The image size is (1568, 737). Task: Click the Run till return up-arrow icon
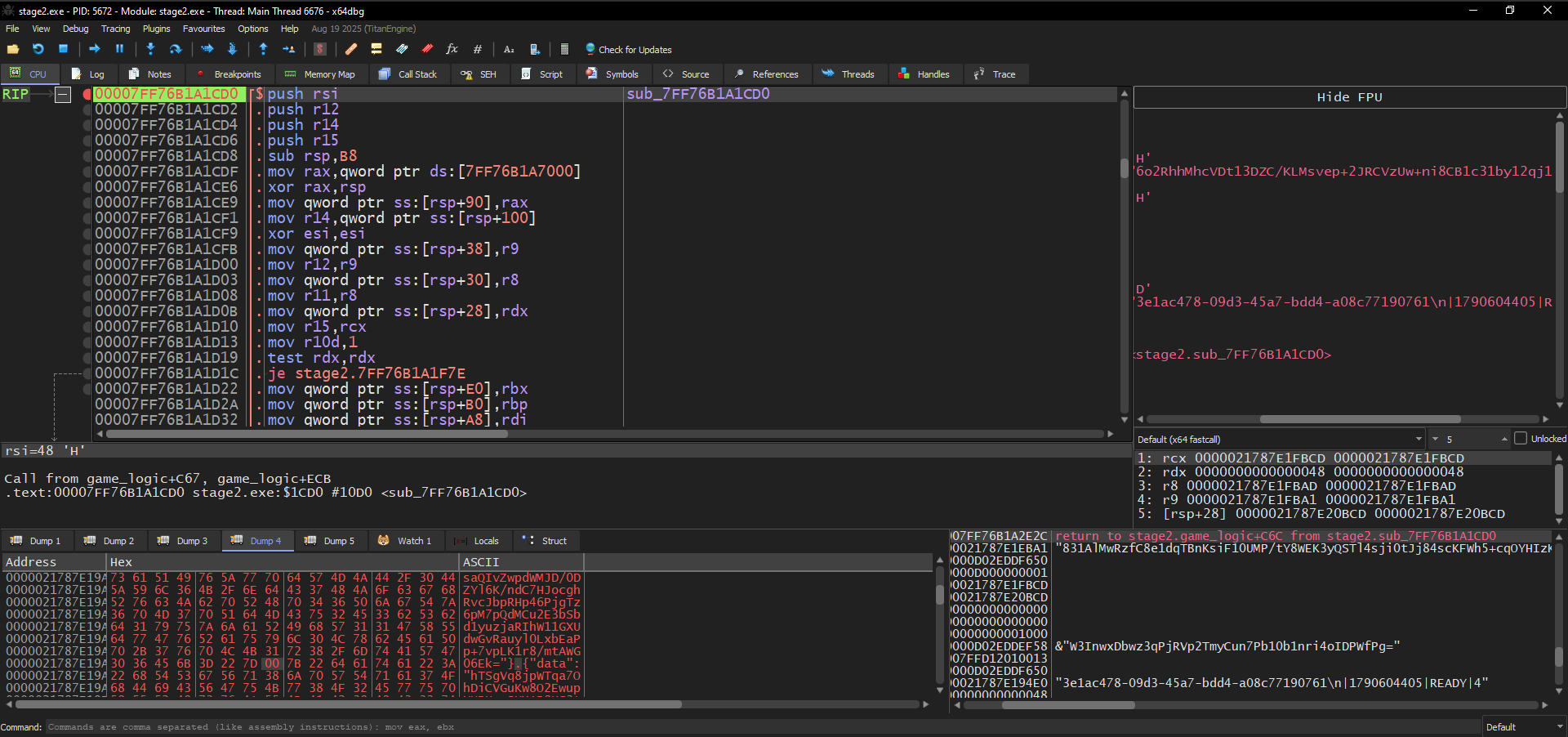pyautogui.click(x=263, y=49)
